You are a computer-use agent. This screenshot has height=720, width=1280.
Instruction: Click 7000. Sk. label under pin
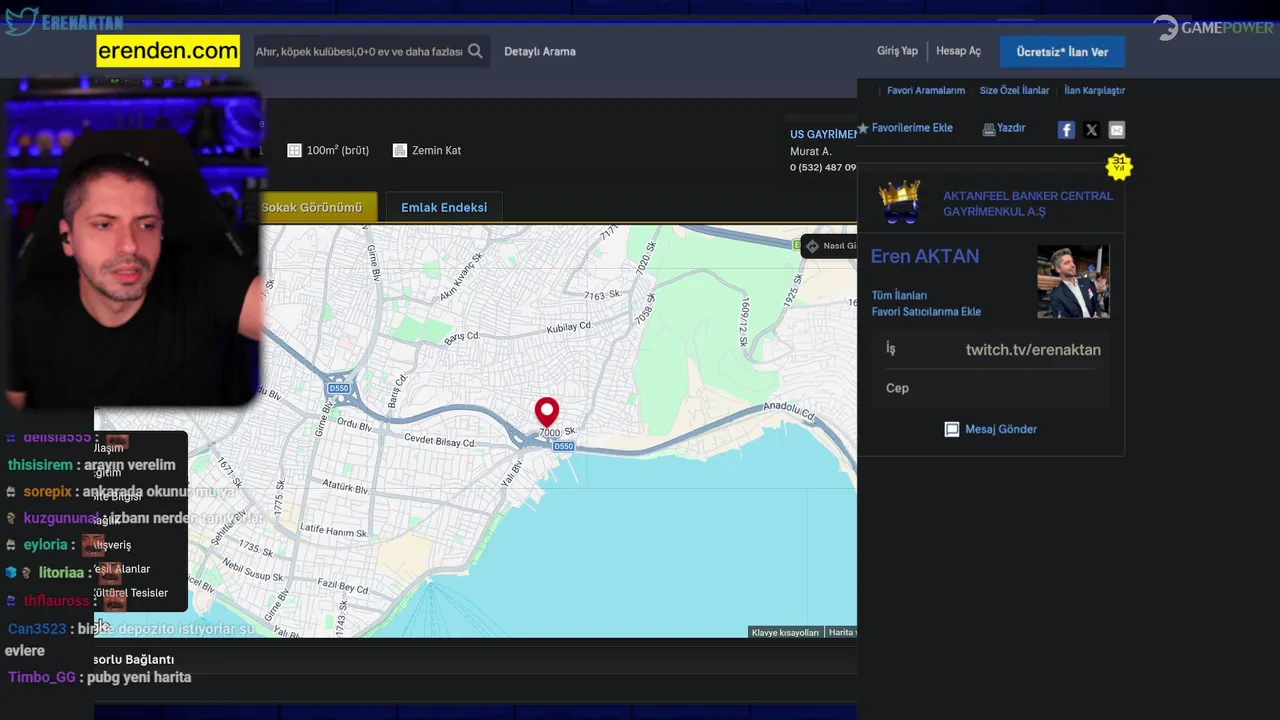click(557, 432)
